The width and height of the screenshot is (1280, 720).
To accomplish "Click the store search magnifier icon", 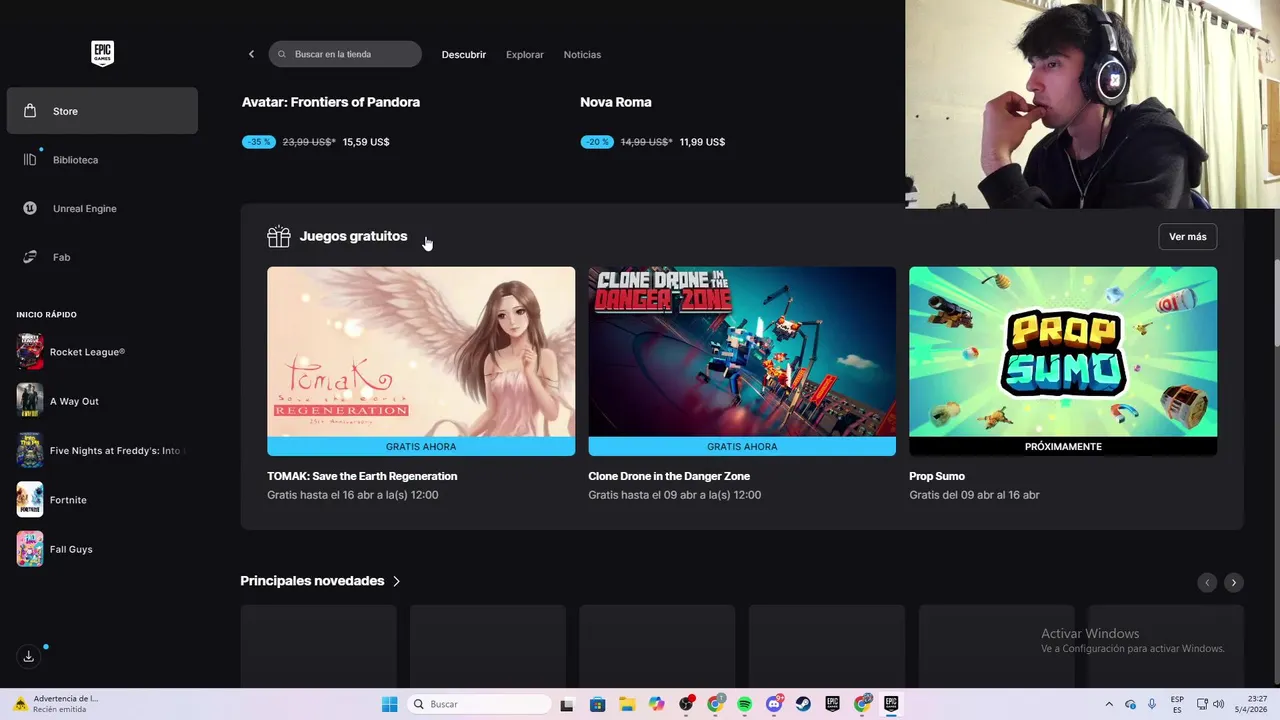I will click(x=282, y=54).
